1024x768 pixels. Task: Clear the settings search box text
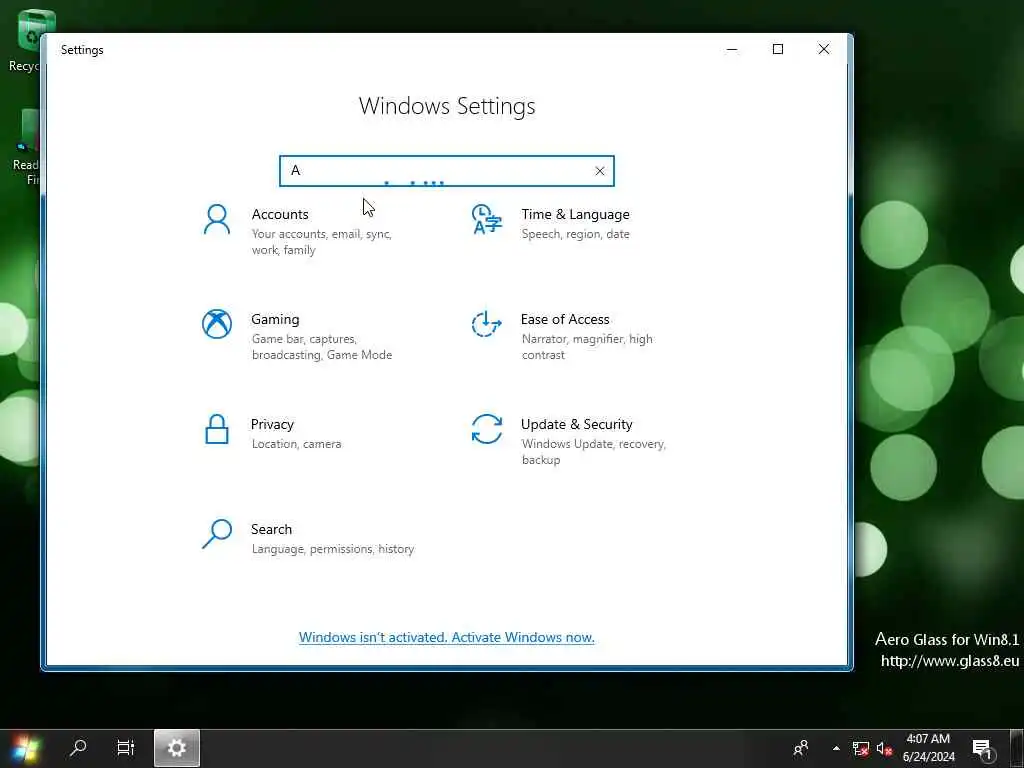pos(600,171)
